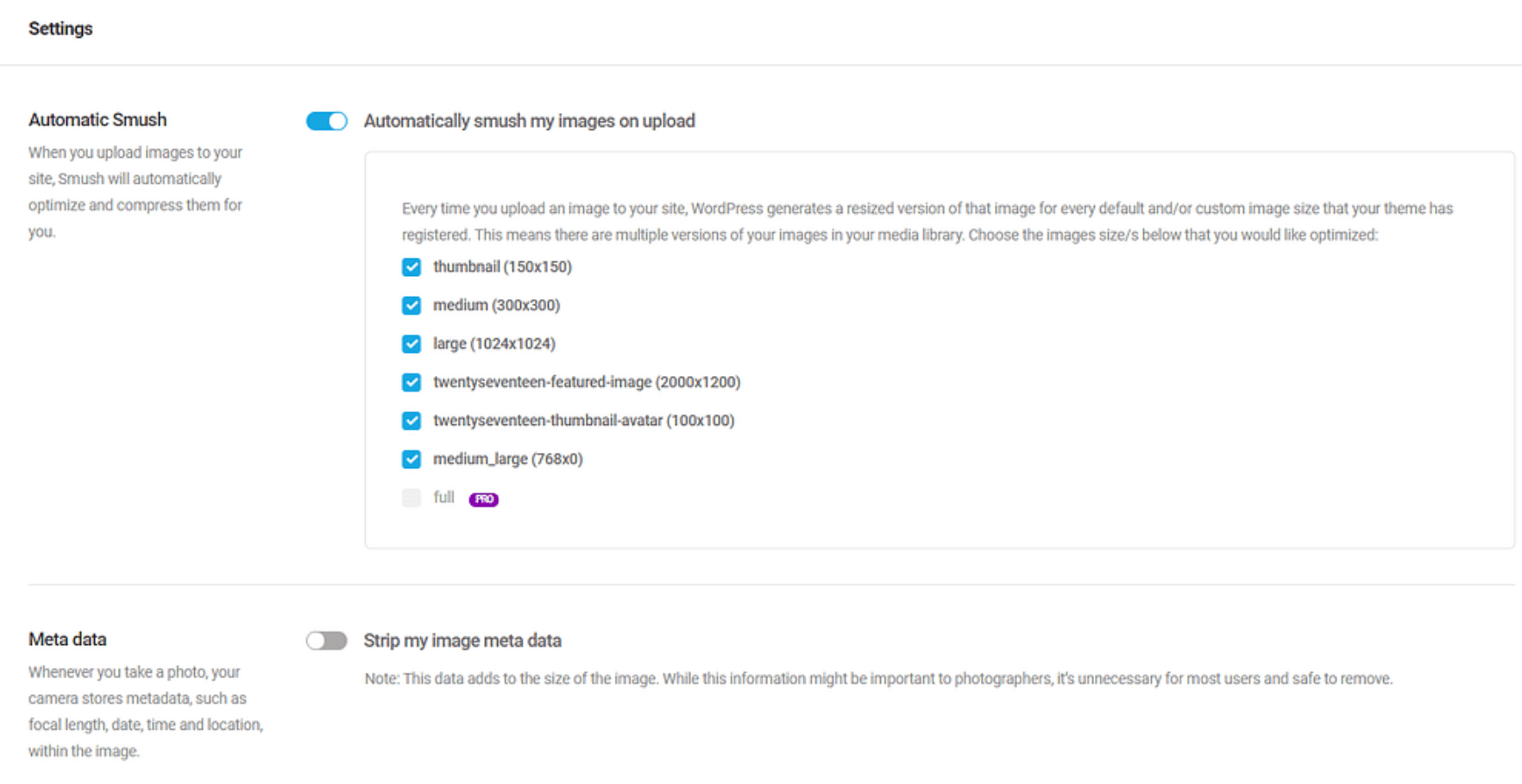
Task: Uncheck the thumbnail (150x150) checkbox
Action: [412, 267]
